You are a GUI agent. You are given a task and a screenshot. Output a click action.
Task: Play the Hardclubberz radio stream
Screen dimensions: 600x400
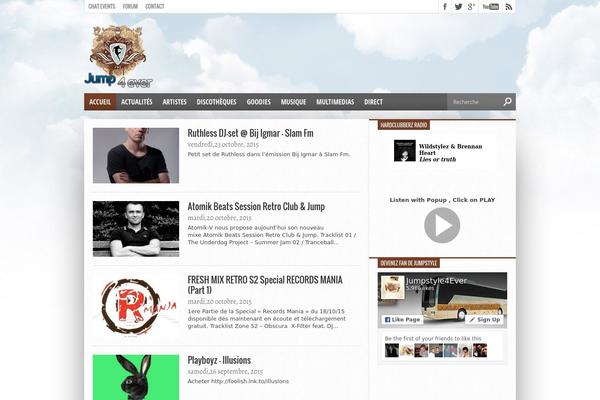(442, 225)
